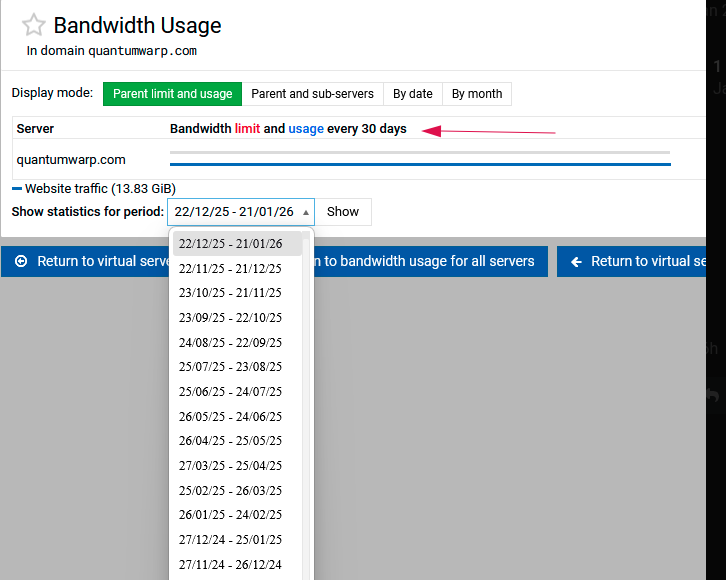The height and width of the screenshot is (580, 726).
Task: Click the favorite star icon beside Bandwidth Usage
Action: pos(34,26)
